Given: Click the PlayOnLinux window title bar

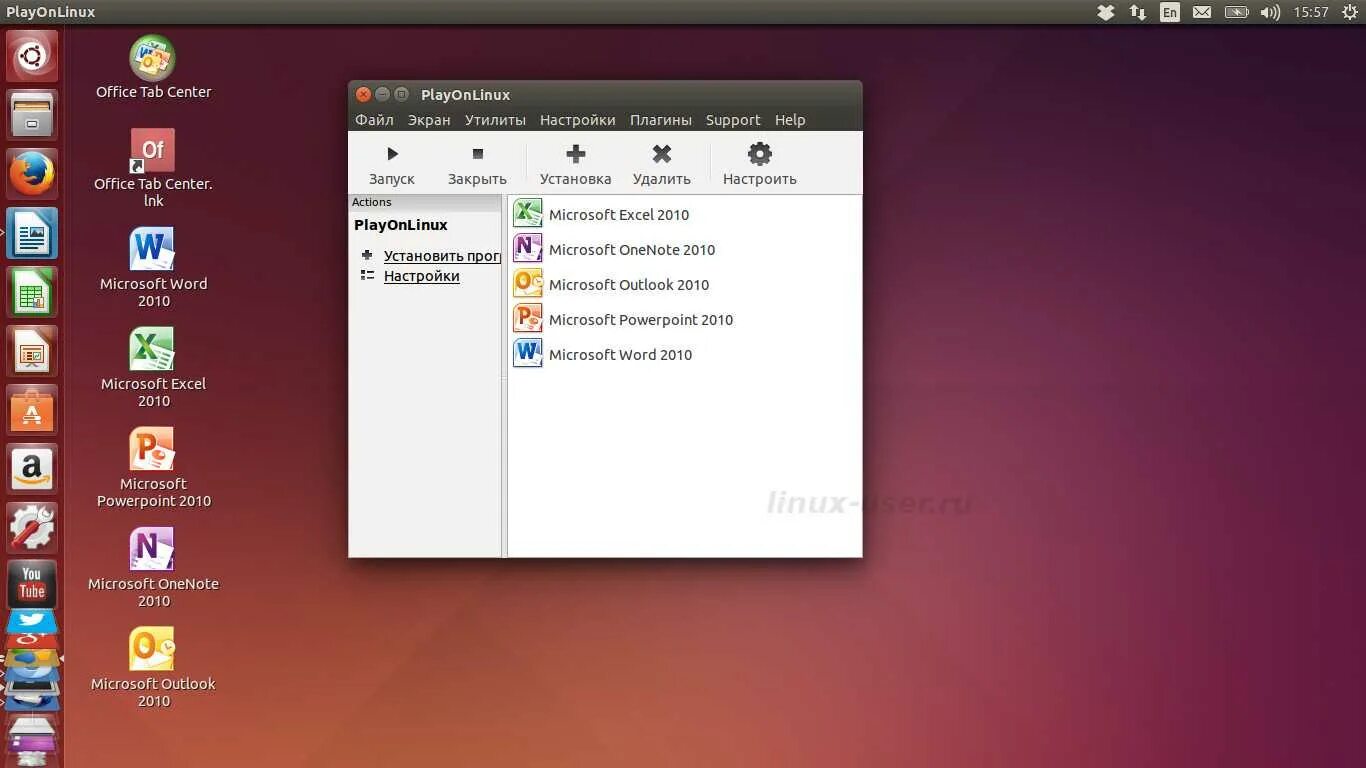Looking at the screenshot, I should pyautogui.click(x=605, y=94).
